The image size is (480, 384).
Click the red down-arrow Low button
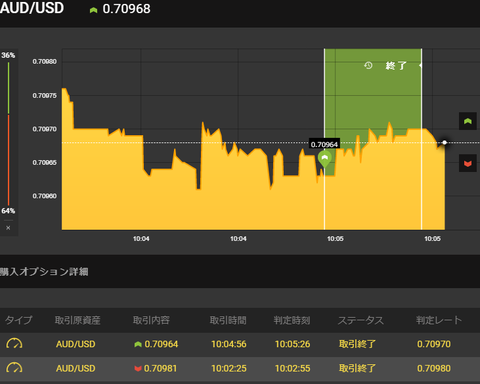pos(468,163)
